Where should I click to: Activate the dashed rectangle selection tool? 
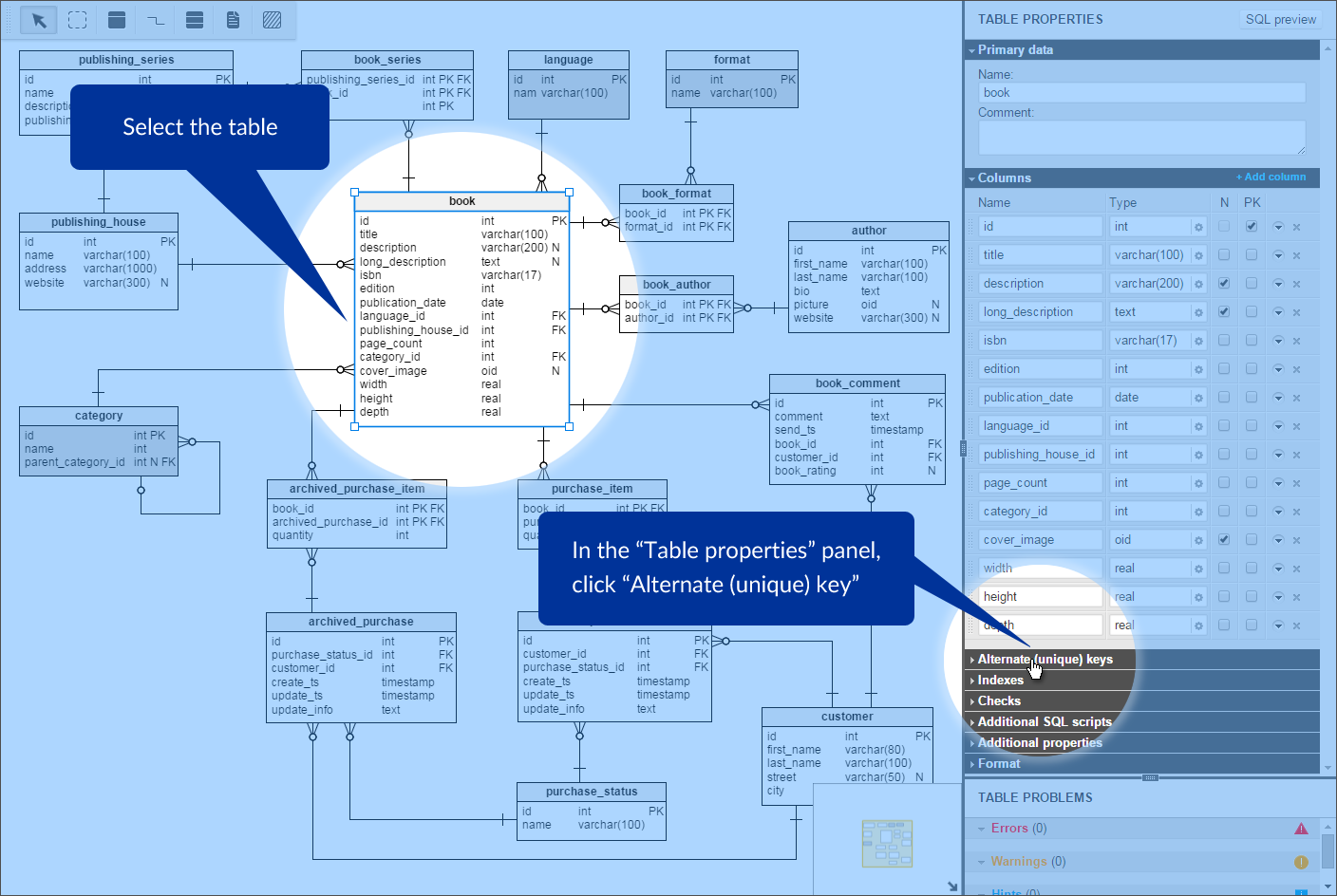click(x=78, y=20)
